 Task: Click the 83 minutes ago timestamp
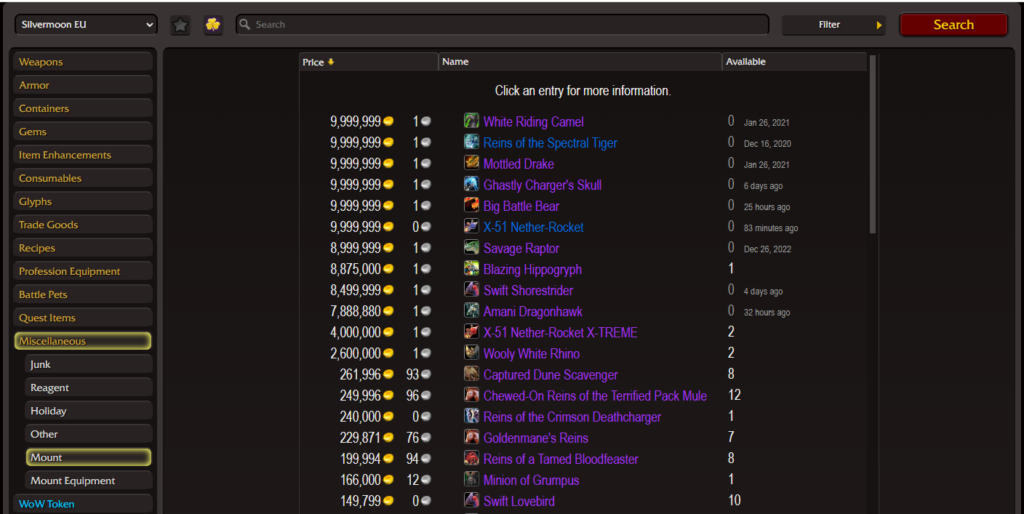pyautogui.click(x=771, y=228)
